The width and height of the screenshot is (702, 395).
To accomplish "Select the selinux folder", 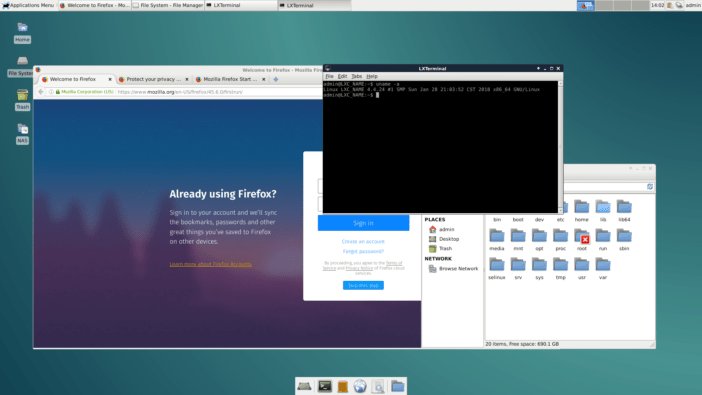I will click(497, 269).
